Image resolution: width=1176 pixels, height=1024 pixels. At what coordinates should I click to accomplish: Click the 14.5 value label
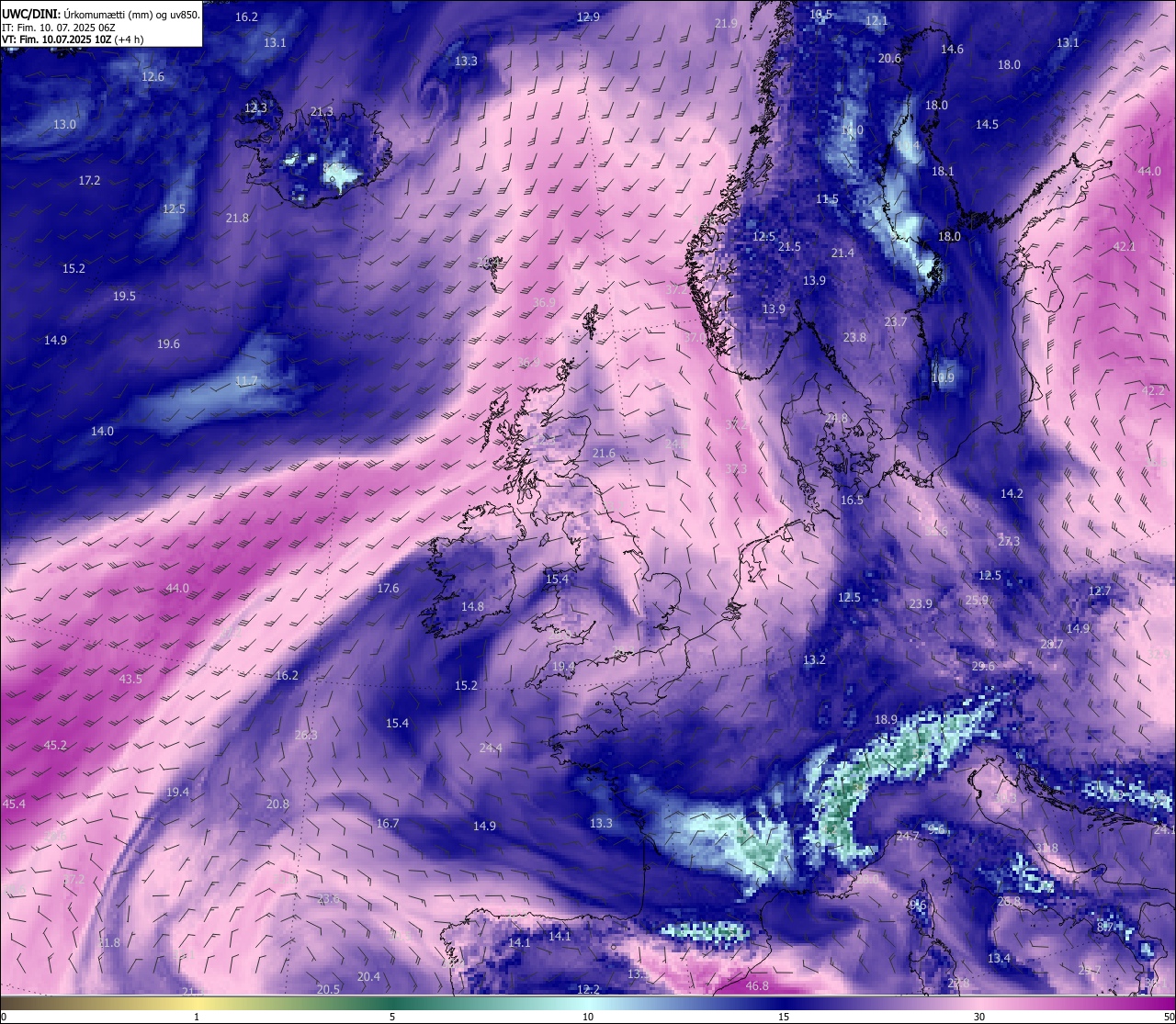(x=987, y=124)
